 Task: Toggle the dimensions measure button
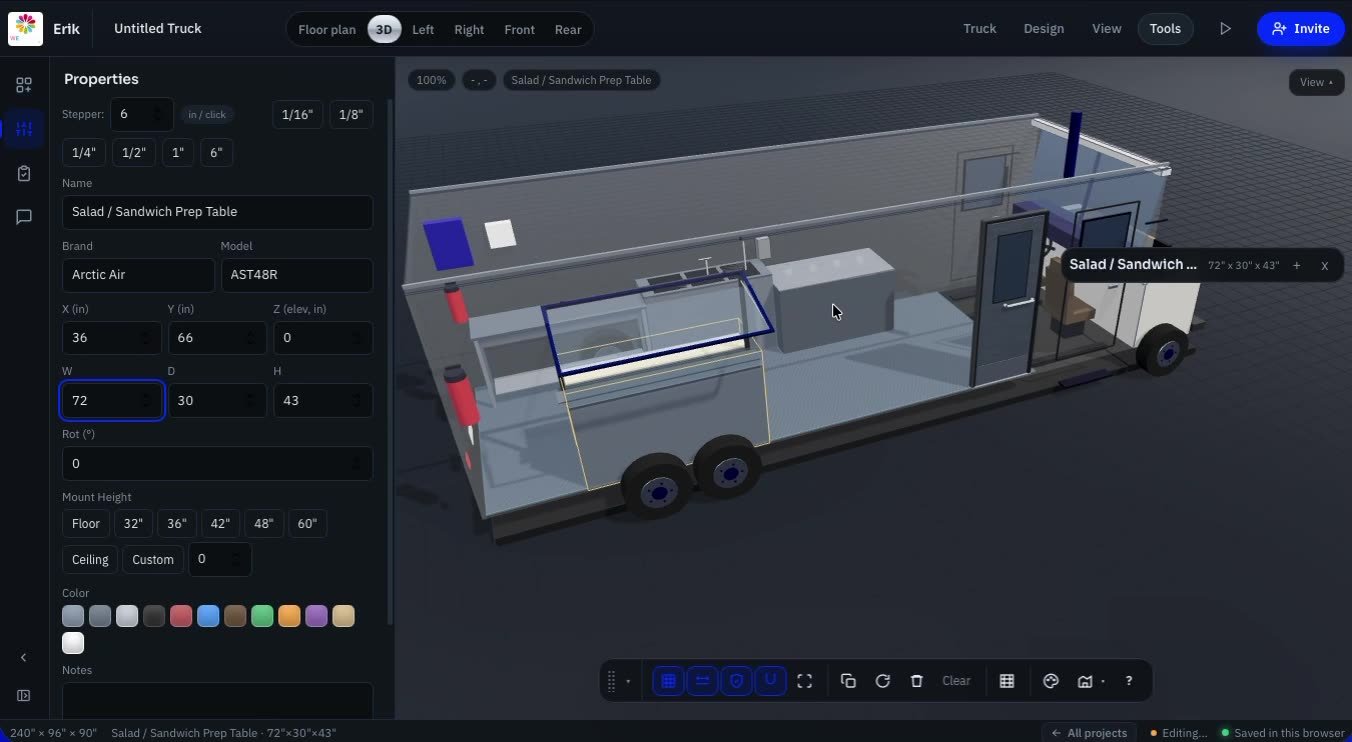(702, 681)
